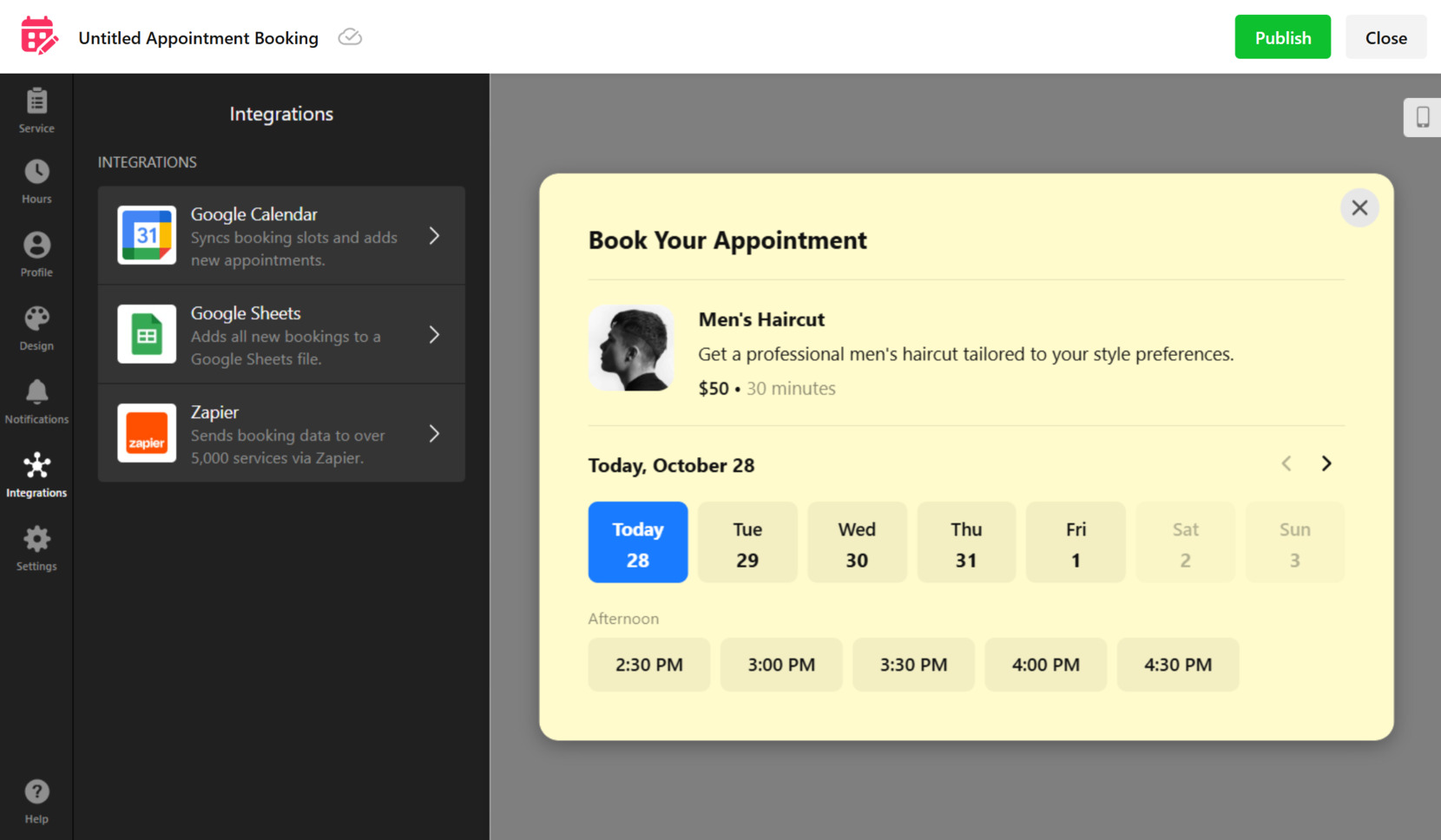Choose the 3:00 PM time slot
This screenshot has width=1441, height=840.
(x=780, y=665)
